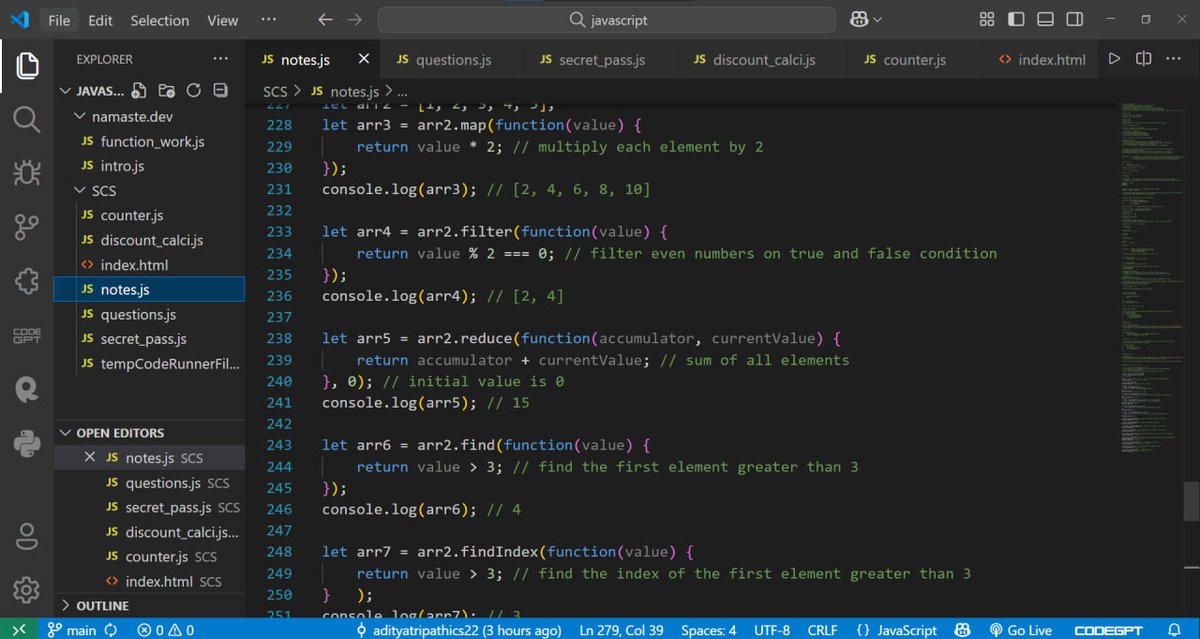
Task: Switch to the questions.js tab
Action: (x=453, y=60)
